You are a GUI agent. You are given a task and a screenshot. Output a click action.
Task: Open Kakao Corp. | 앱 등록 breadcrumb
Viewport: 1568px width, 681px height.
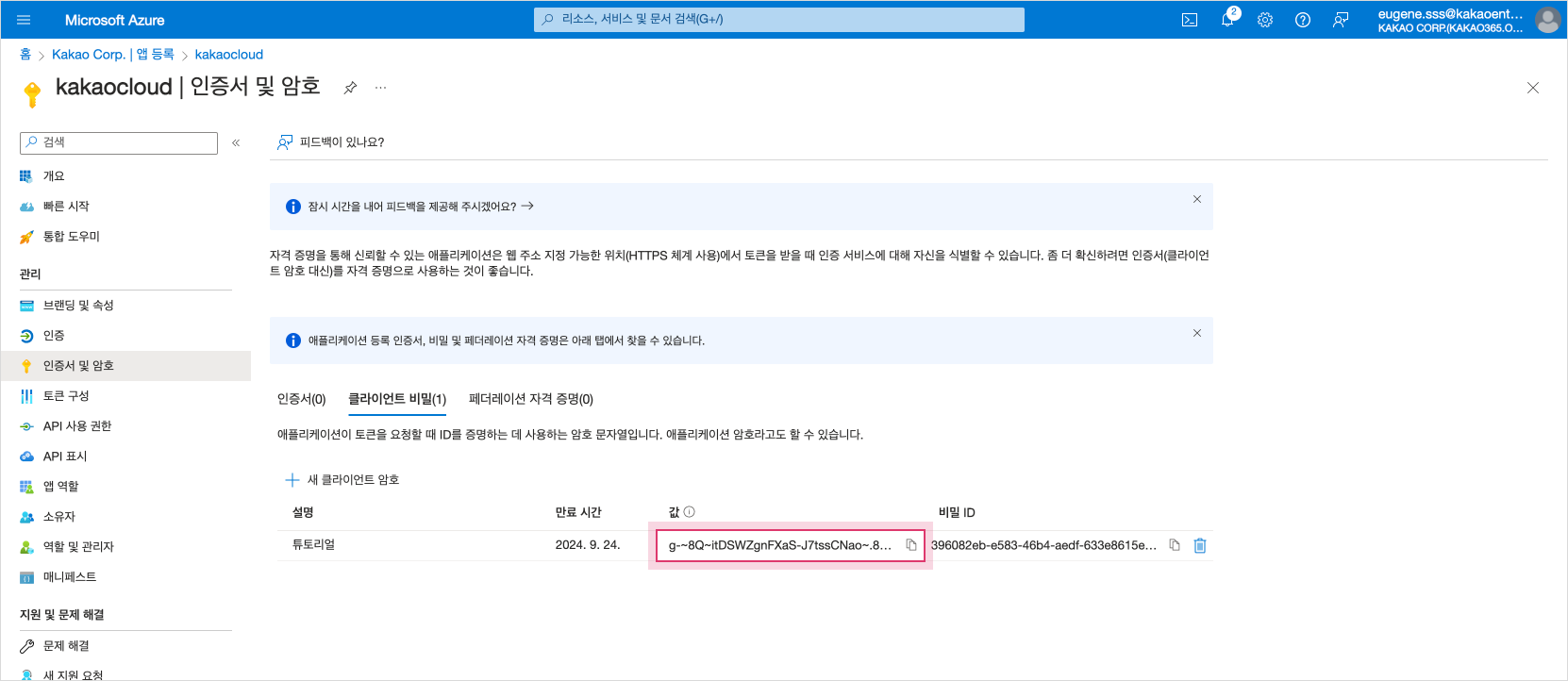pyautogui.click(x=113, y=55)
